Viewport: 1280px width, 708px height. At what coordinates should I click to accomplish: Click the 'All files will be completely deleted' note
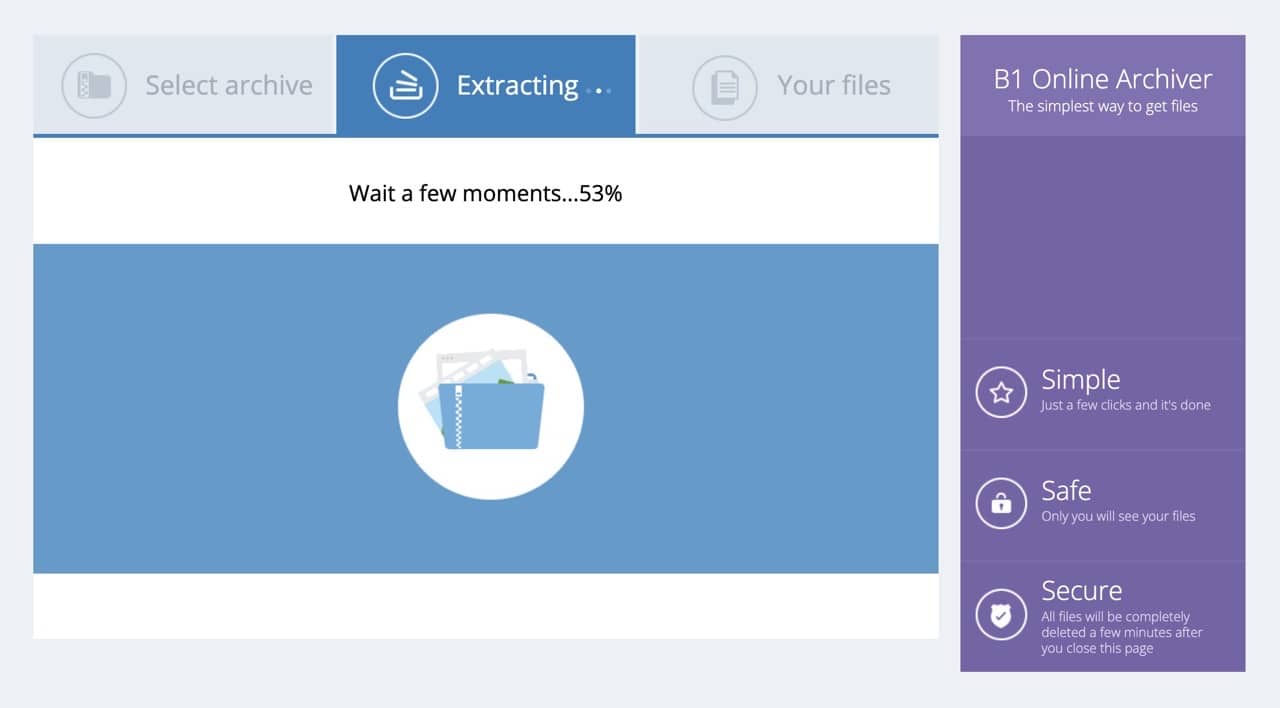point(1122,632)
